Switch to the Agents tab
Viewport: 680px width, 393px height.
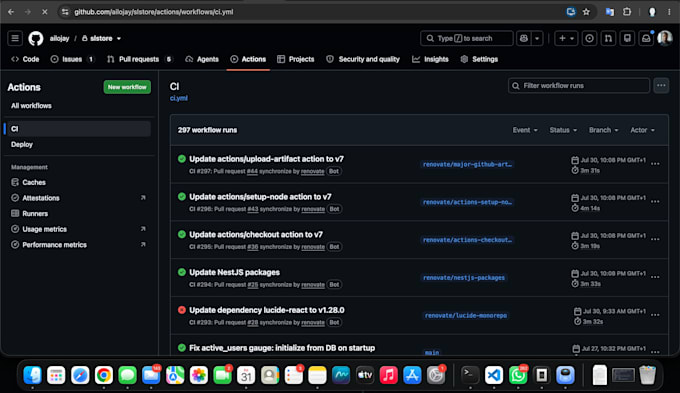202,59
